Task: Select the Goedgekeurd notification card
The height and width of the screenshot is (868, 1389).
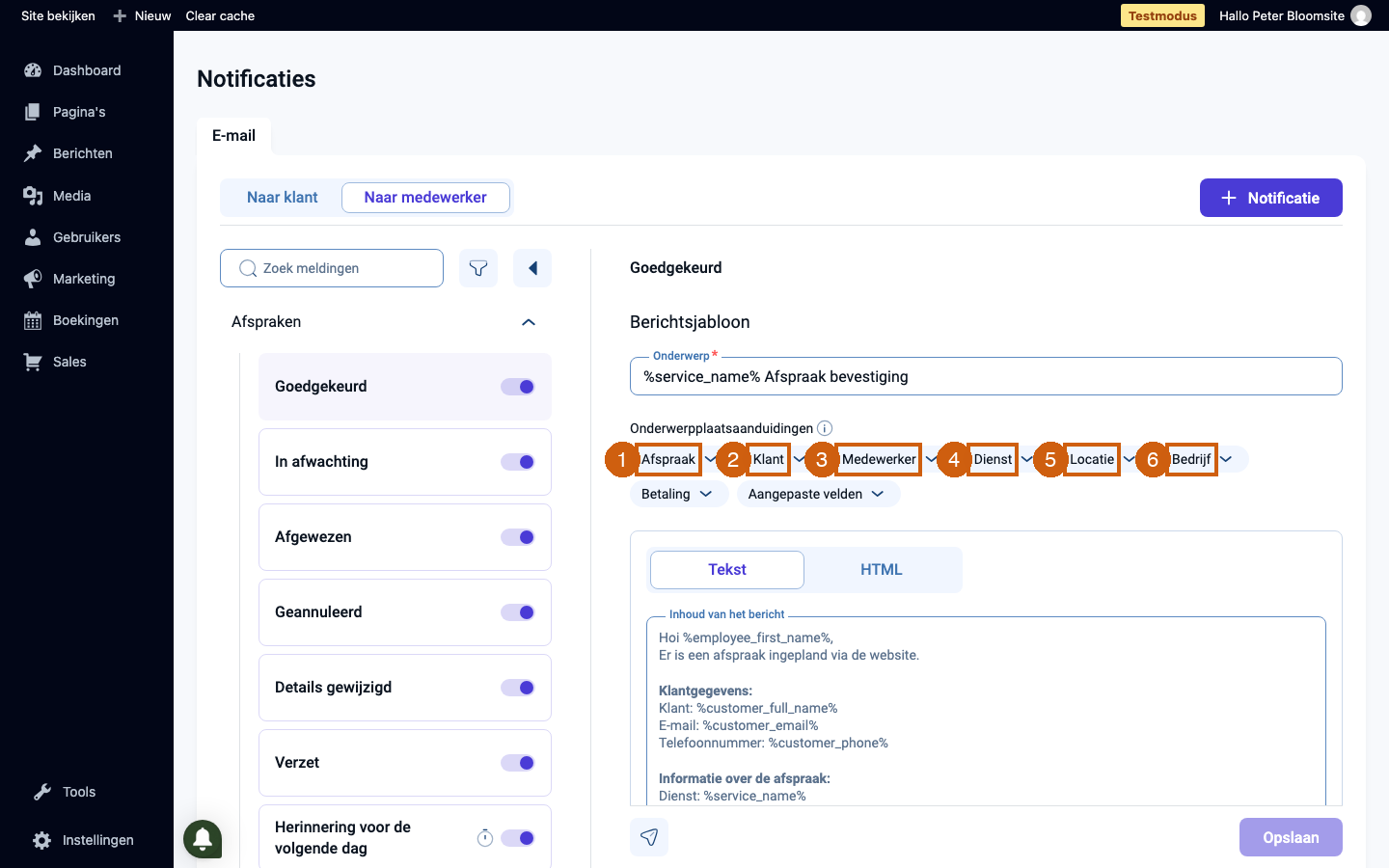Action: [405, 387]
